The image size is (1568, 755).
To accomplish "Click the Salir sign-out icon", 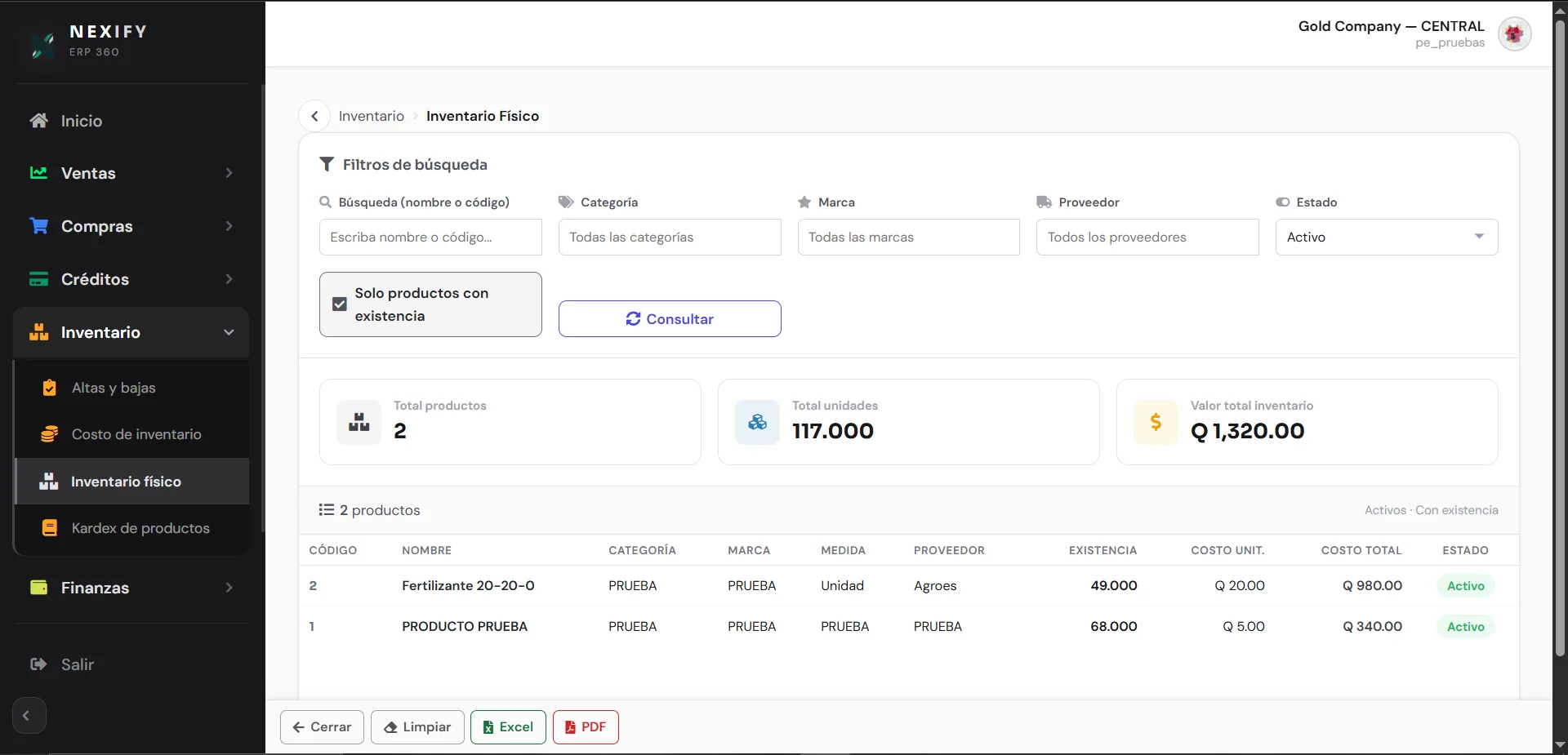I will 38,664.
